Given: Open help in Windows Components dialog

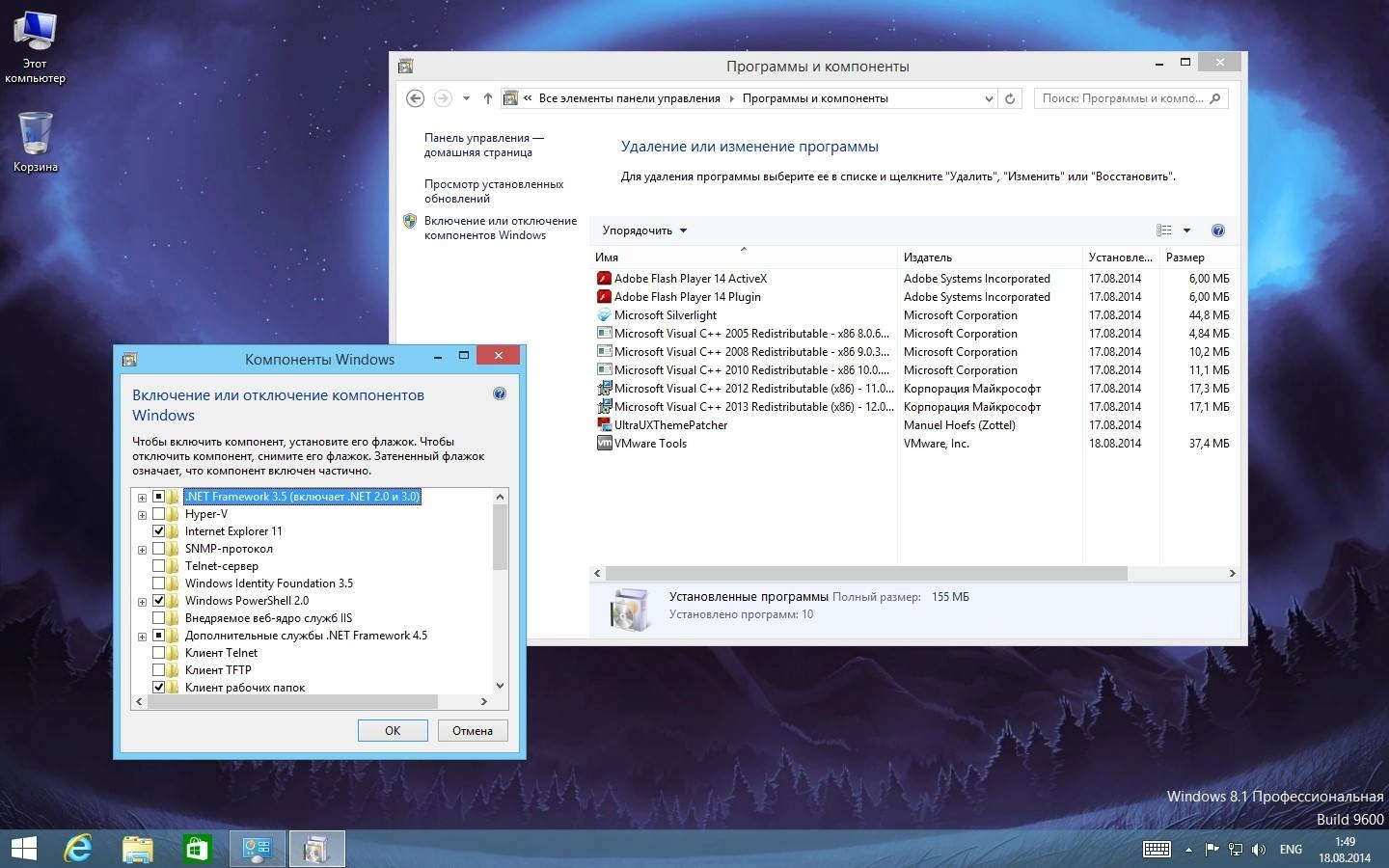Looking at the screenshot, I should 500,393.
